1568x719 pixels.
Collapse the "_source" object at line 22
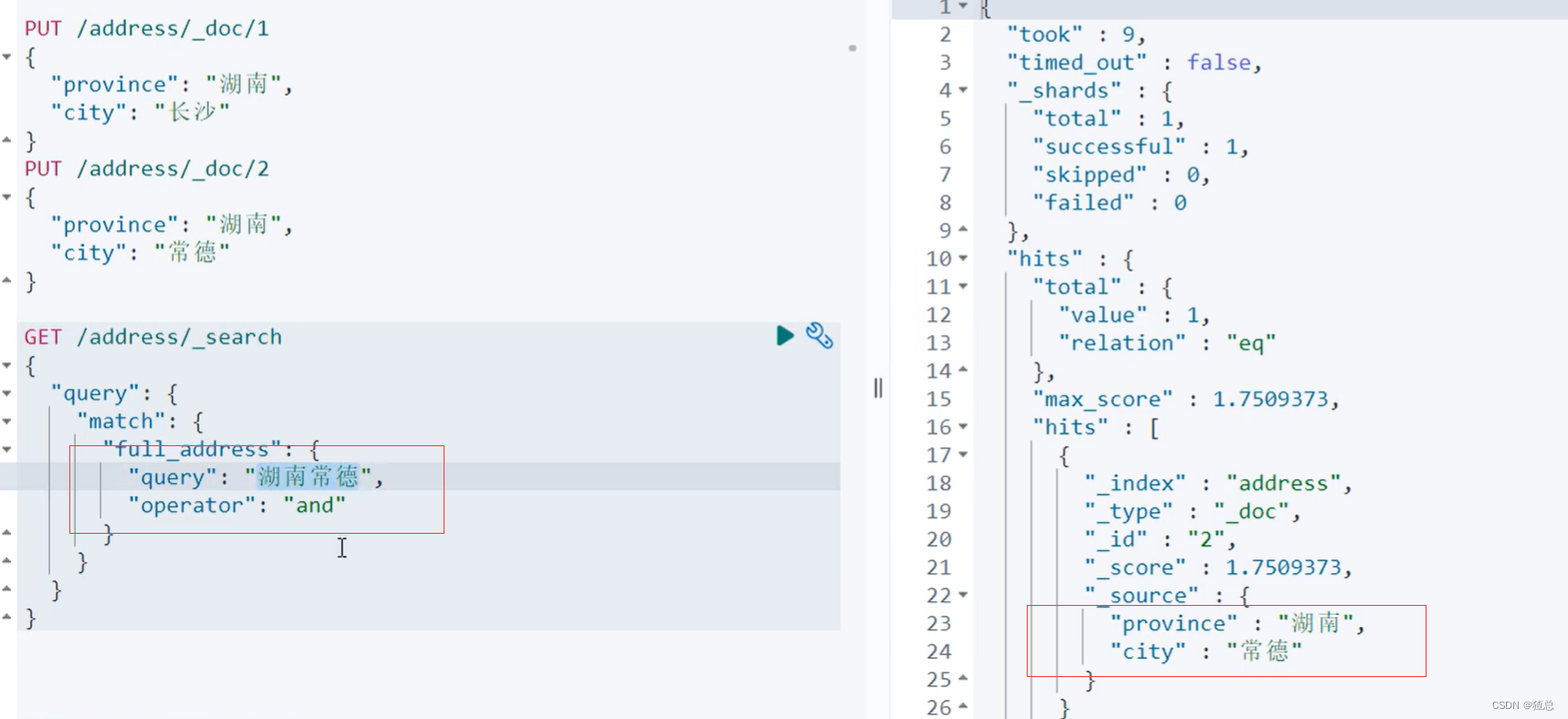963,596
